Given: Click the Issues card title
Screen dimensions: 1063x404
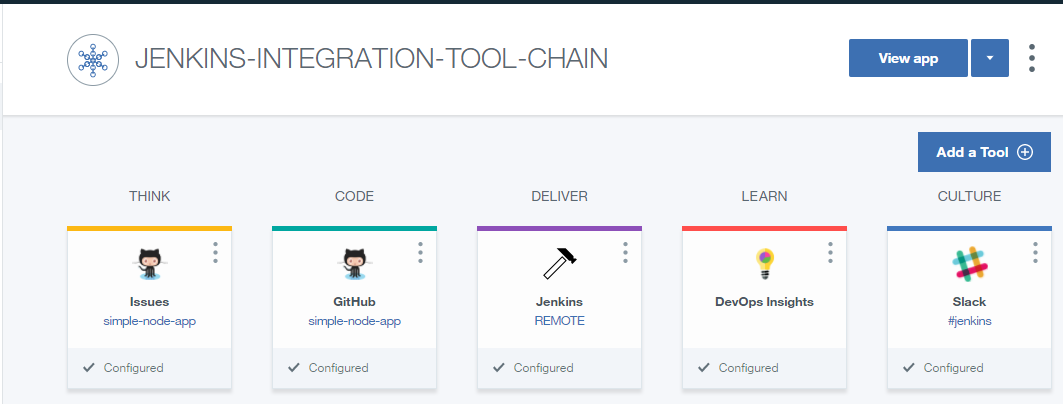Looking at the screenshot, I should coord(150,302).
